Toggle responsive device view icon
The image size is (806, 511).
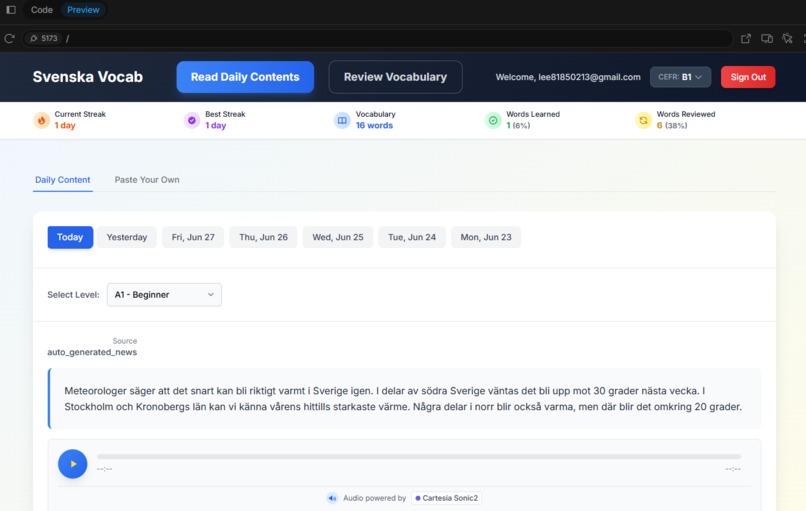[767, 39]
